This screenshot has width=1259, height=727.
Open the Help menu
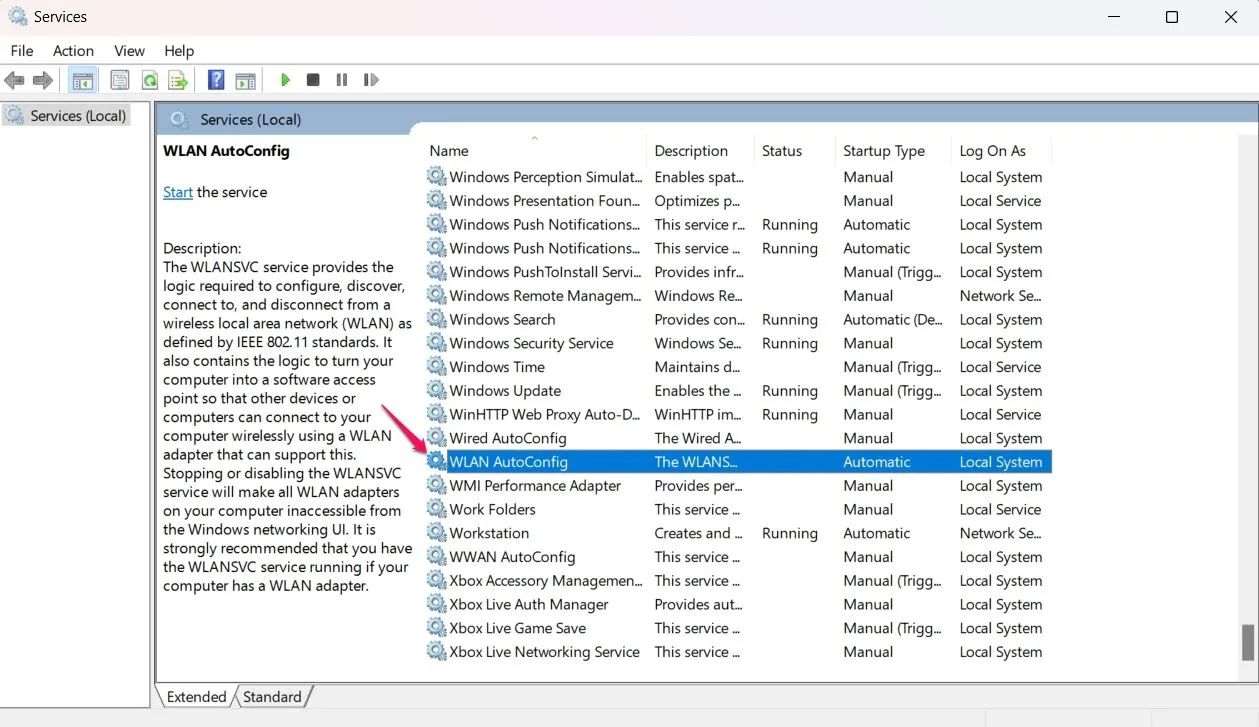click(x=179, y=51)
